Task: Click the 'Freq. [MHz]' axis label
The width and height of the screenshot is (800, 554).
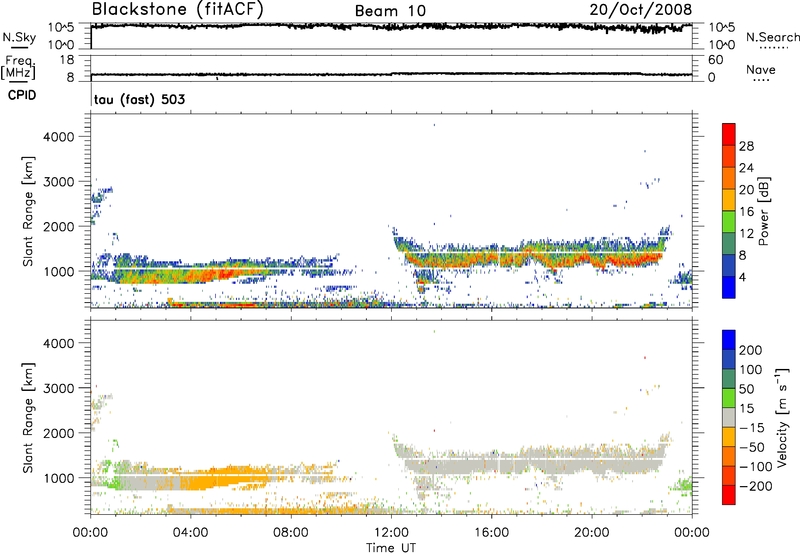Action: point(18,67)
